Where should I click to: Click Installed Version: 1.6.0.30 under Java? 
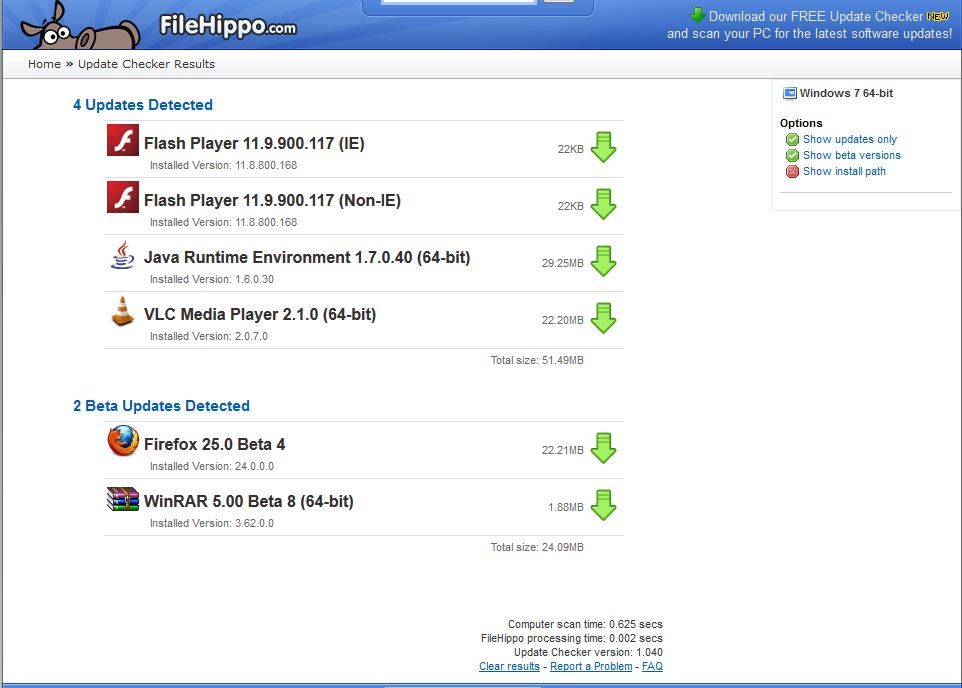click(212, 279)
